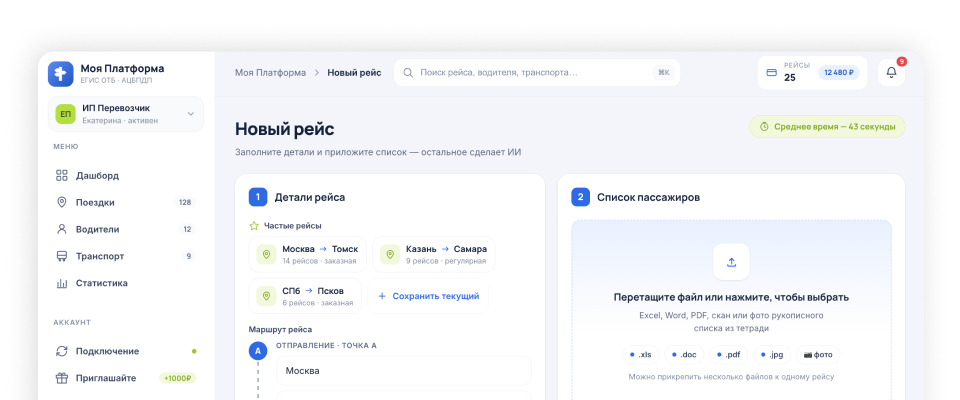Click the .doc format chip
This screenshot has height=400, width=960.
pyautogui.click(x=684, y=355)
